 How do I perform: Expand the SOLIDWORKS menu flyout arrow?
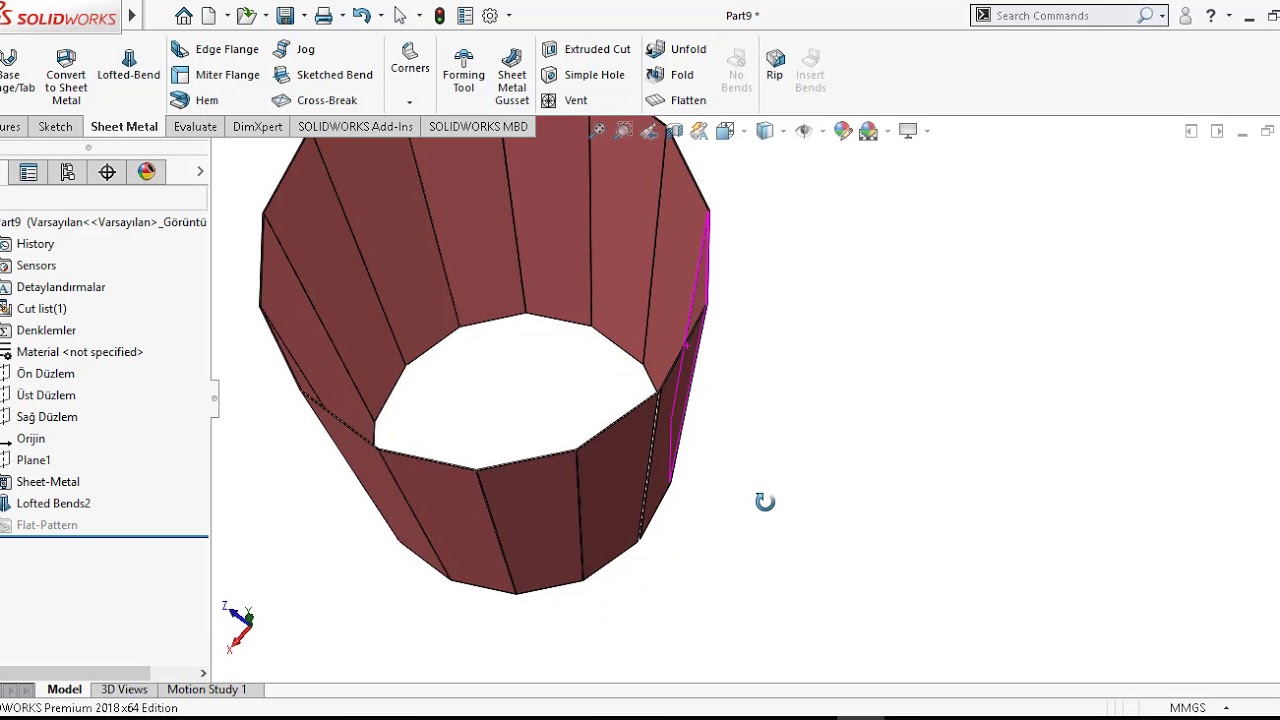[x=132, y=16]
